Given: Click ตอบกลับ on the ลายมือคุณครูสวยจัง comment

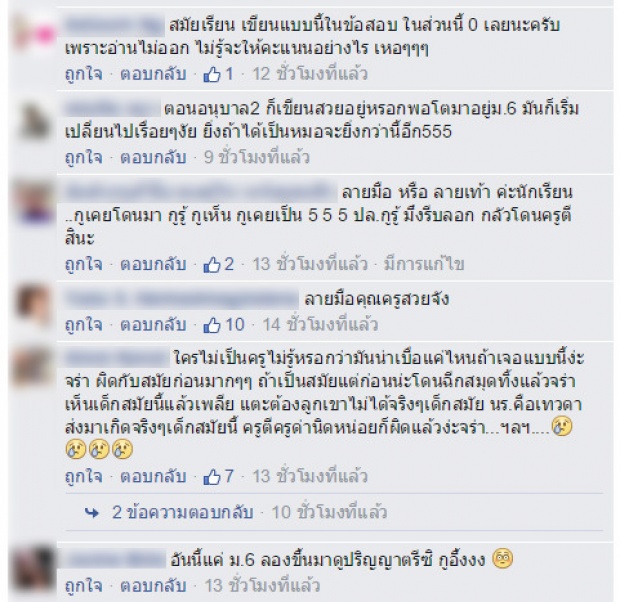Looking at the screenshot, I should 153,325.
